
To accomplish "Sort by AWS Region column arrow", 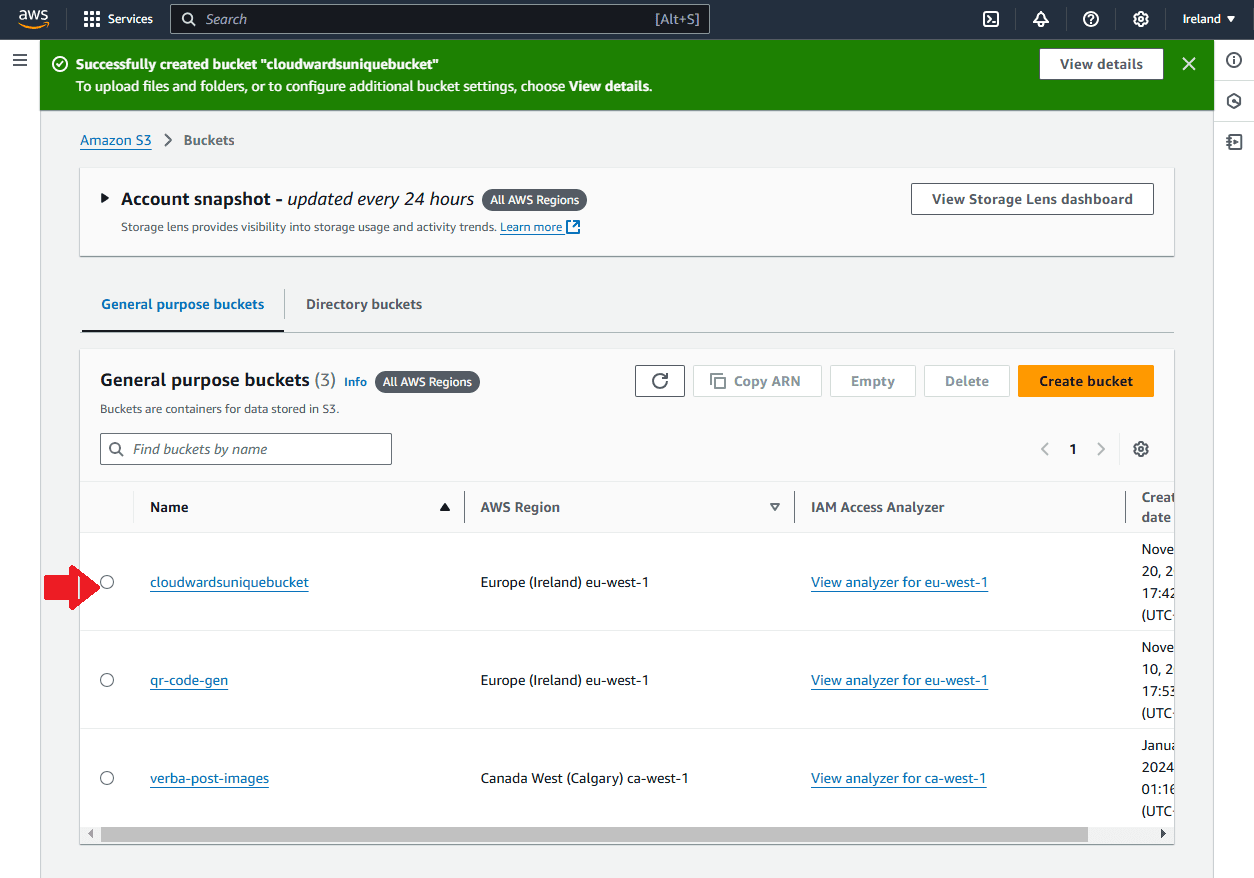I will (774, 507).
